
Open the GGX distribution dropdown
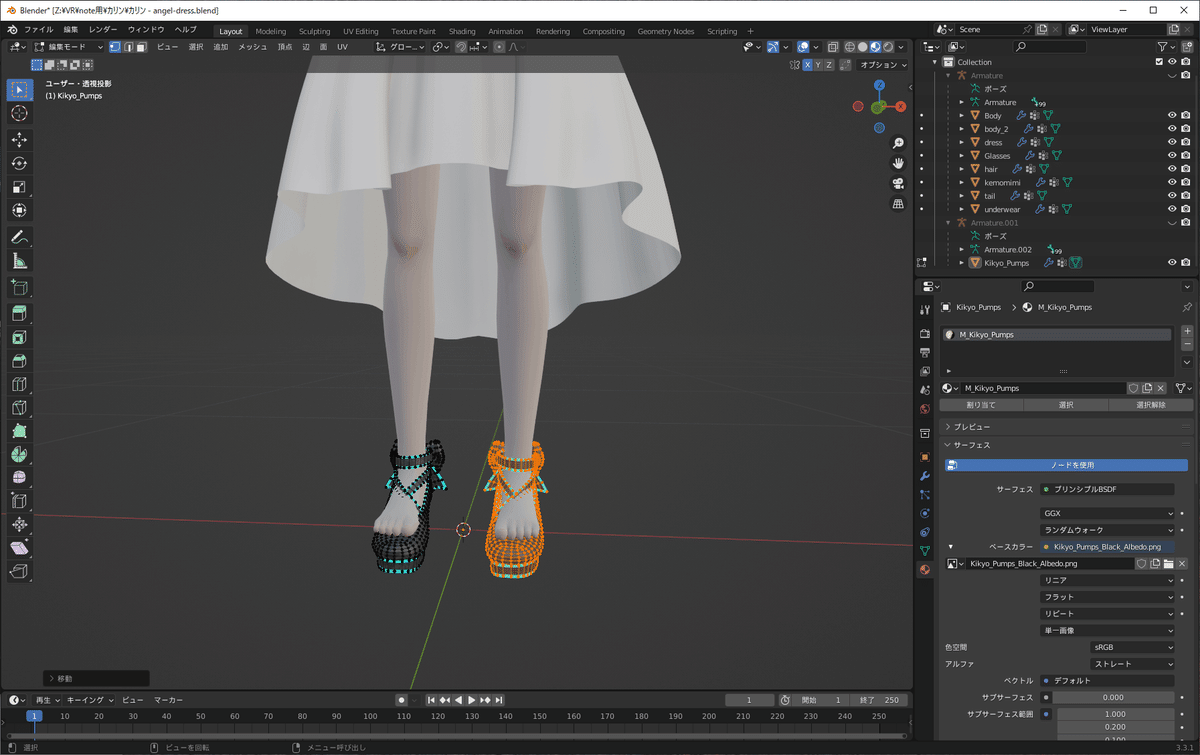coord(1108,513)
